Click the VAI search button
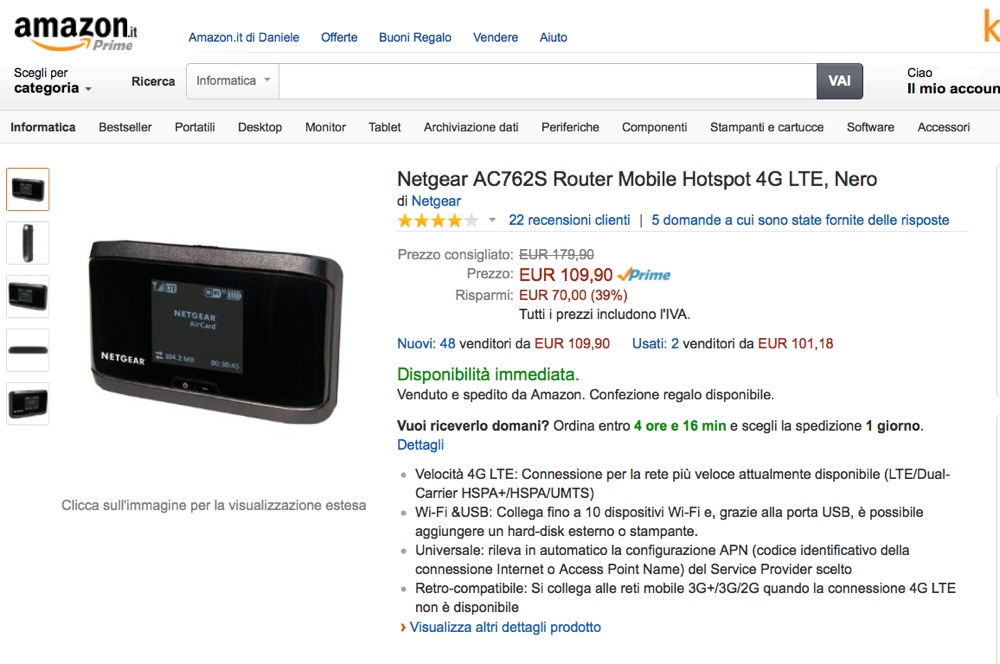This screenshot has width=1000, height=664. 839,81
